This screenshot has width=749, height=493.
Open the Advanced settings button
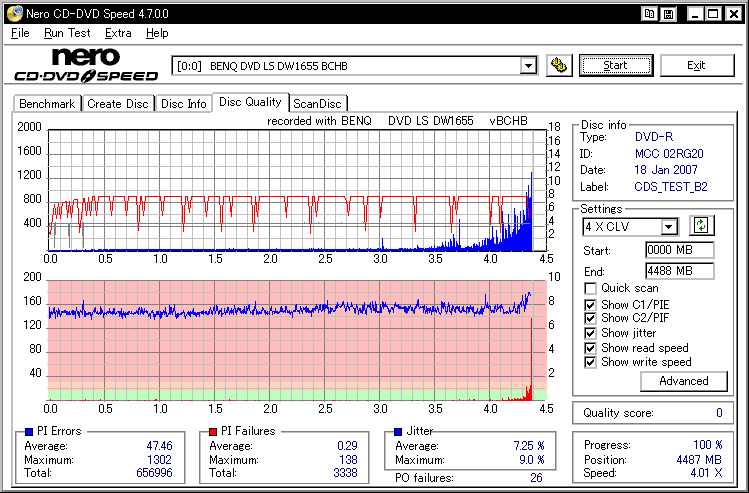684,381
